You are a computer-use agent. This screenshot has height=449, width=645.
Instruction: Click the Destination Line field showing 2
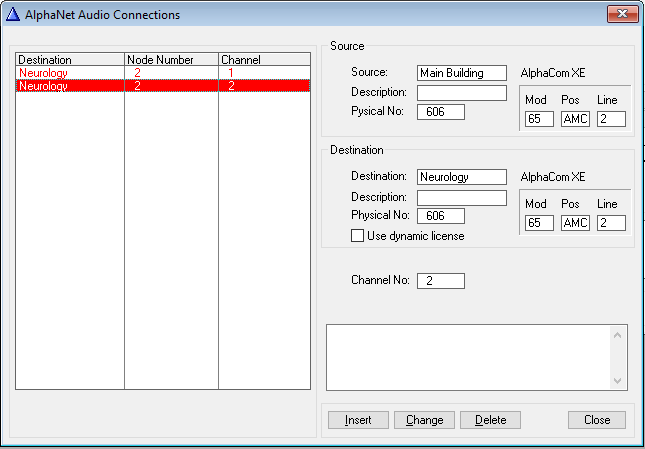point(611,223)
